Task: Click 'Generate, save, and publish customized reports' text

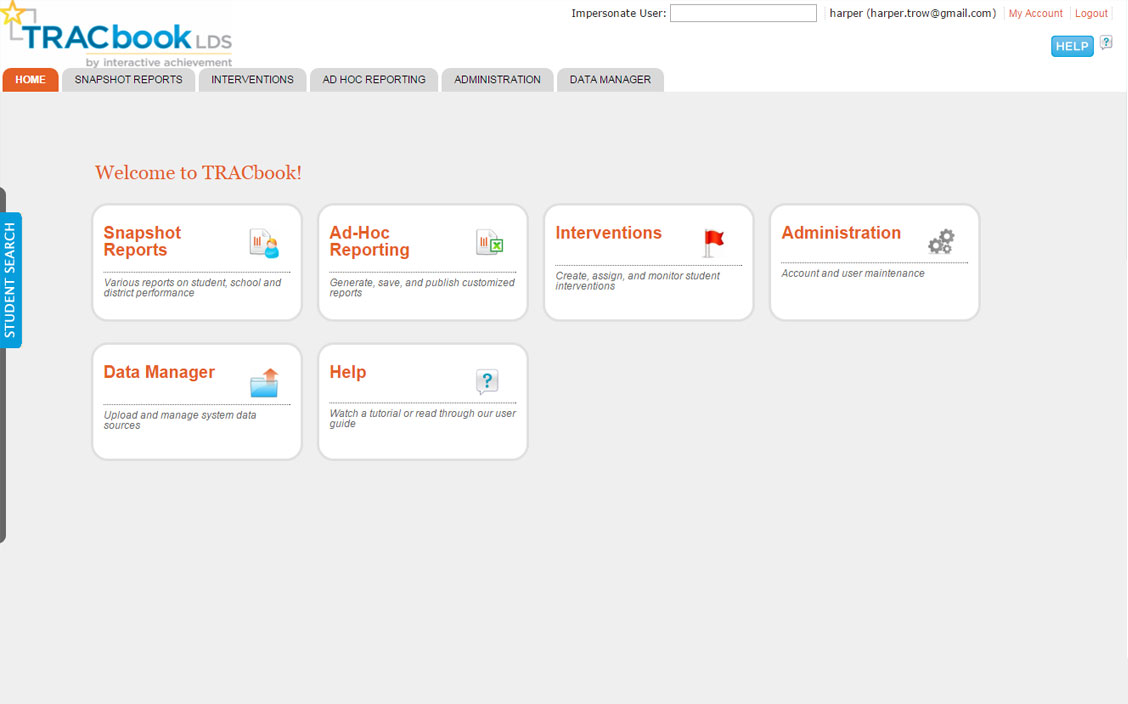Action: coord(422,288)
